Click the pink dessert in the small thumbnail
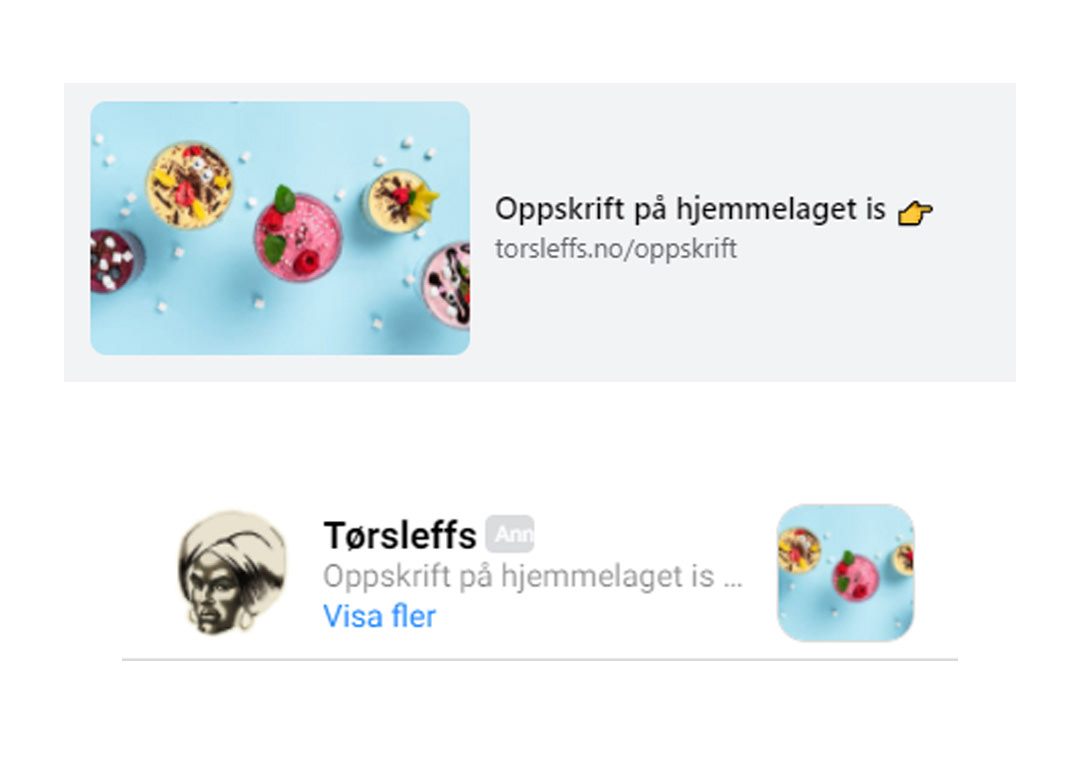 point(855,574)
